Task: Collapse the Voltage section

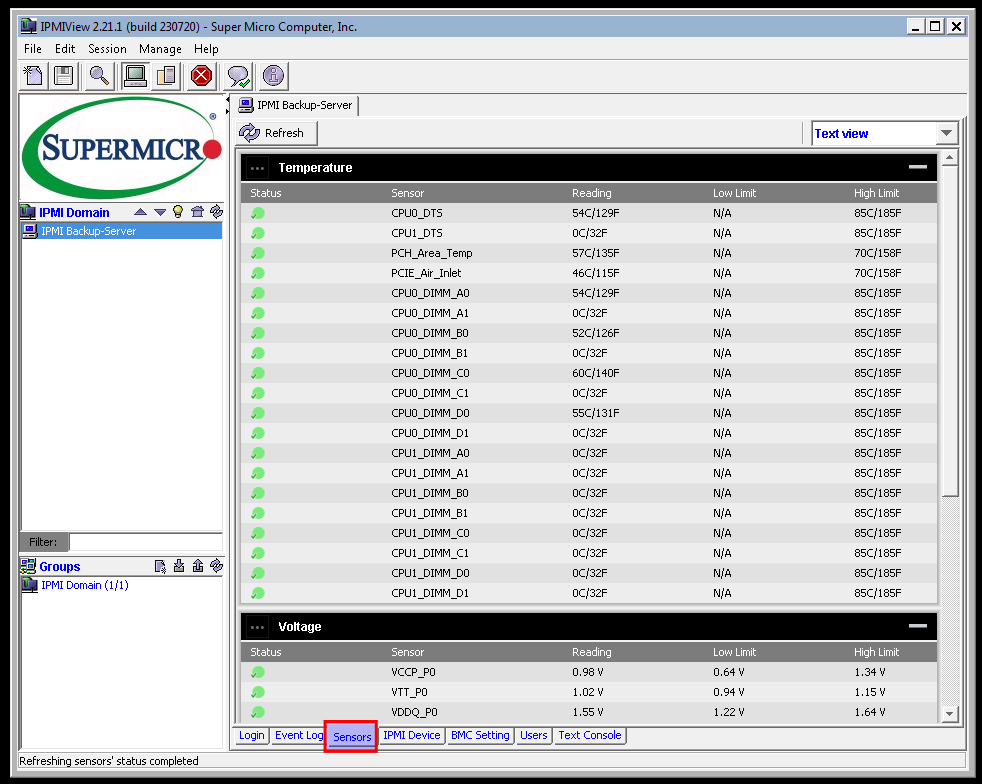Action: point(917,626)
